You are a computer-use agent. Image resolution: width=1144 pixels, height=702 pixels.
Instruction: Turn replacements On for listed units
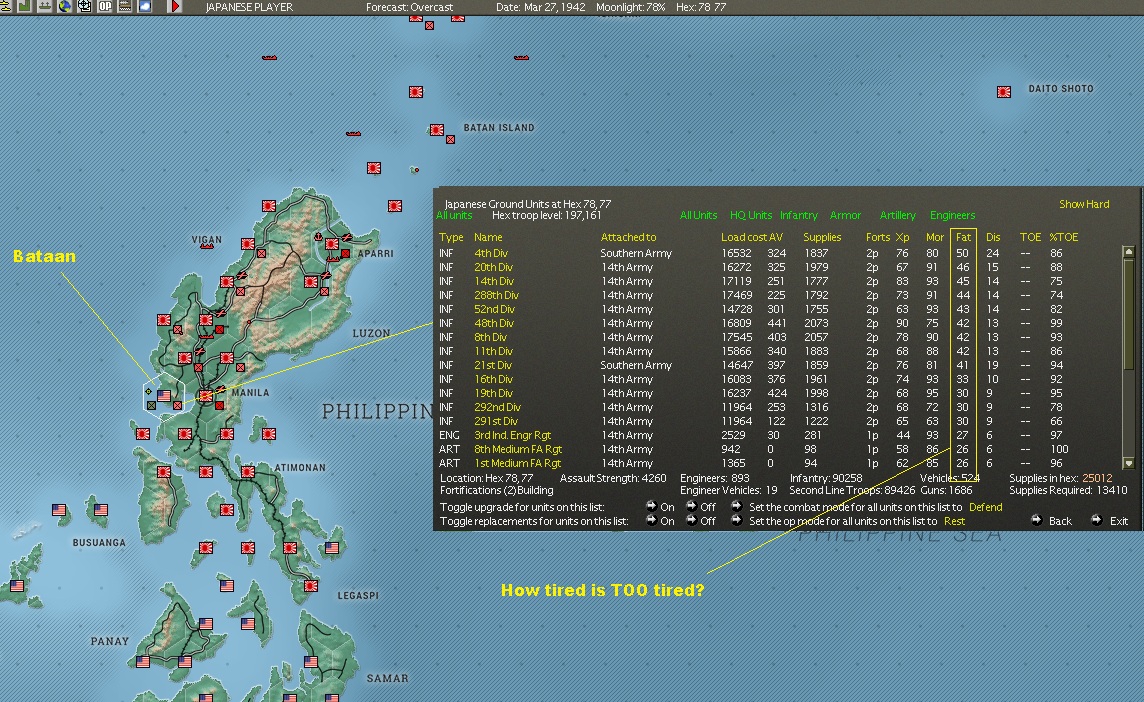[651, 521]
